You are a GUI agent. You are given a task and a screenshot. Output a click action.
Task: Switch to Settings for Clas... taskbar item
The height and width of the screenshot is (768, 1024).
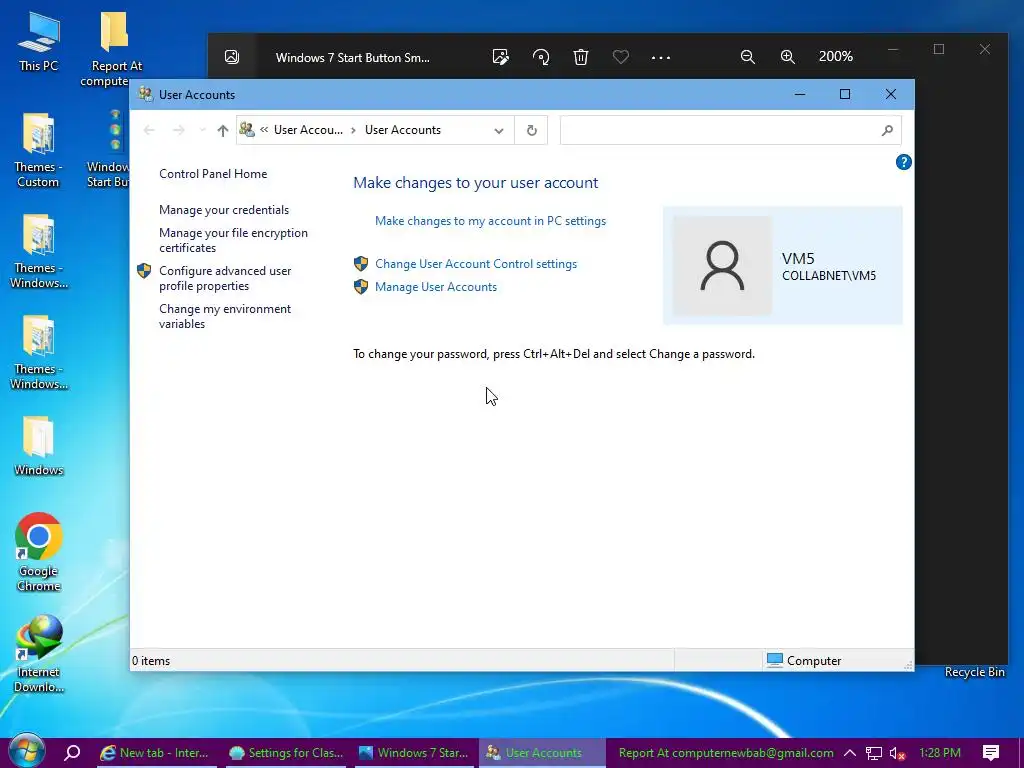coord(286,753)
